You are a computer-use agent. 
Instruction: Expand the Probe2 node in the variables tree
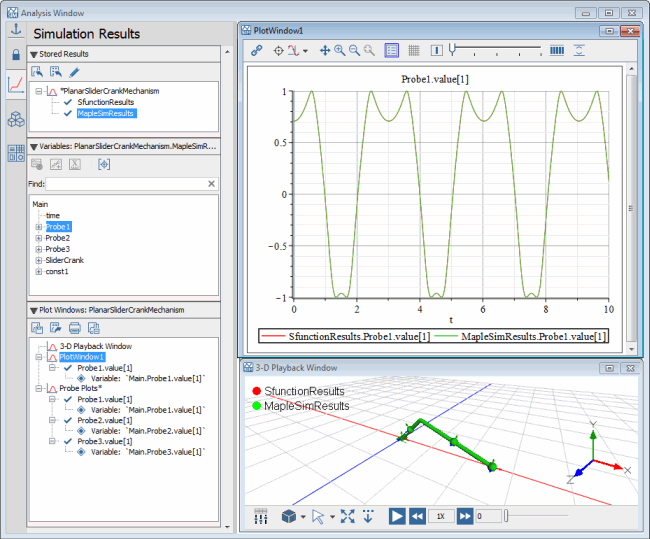(x=38, y=238)
